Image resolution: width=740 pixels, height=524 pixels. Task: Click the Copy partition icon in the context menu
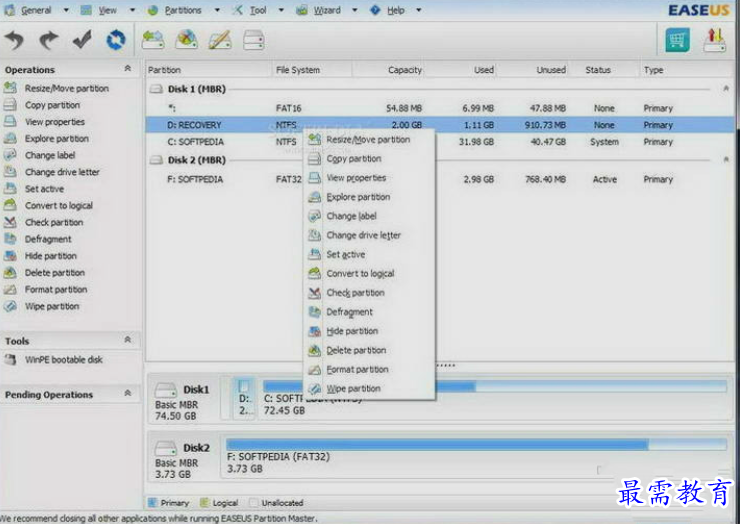coord(314,159)
